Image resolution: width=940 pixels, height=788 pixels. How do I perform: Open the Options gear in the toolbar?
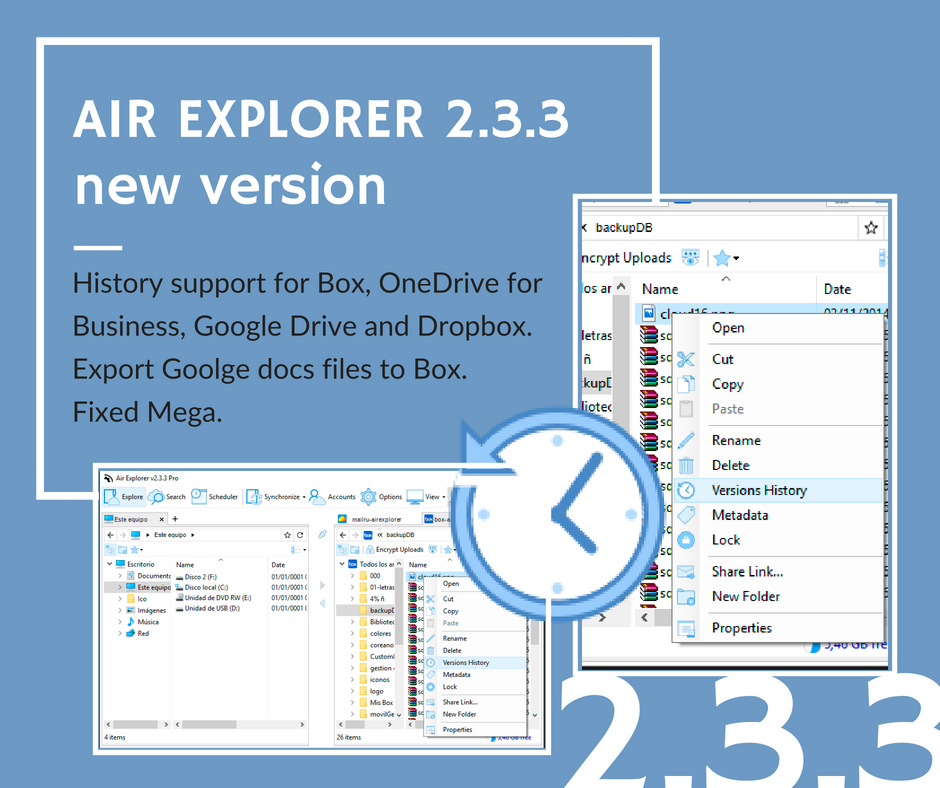381,497
